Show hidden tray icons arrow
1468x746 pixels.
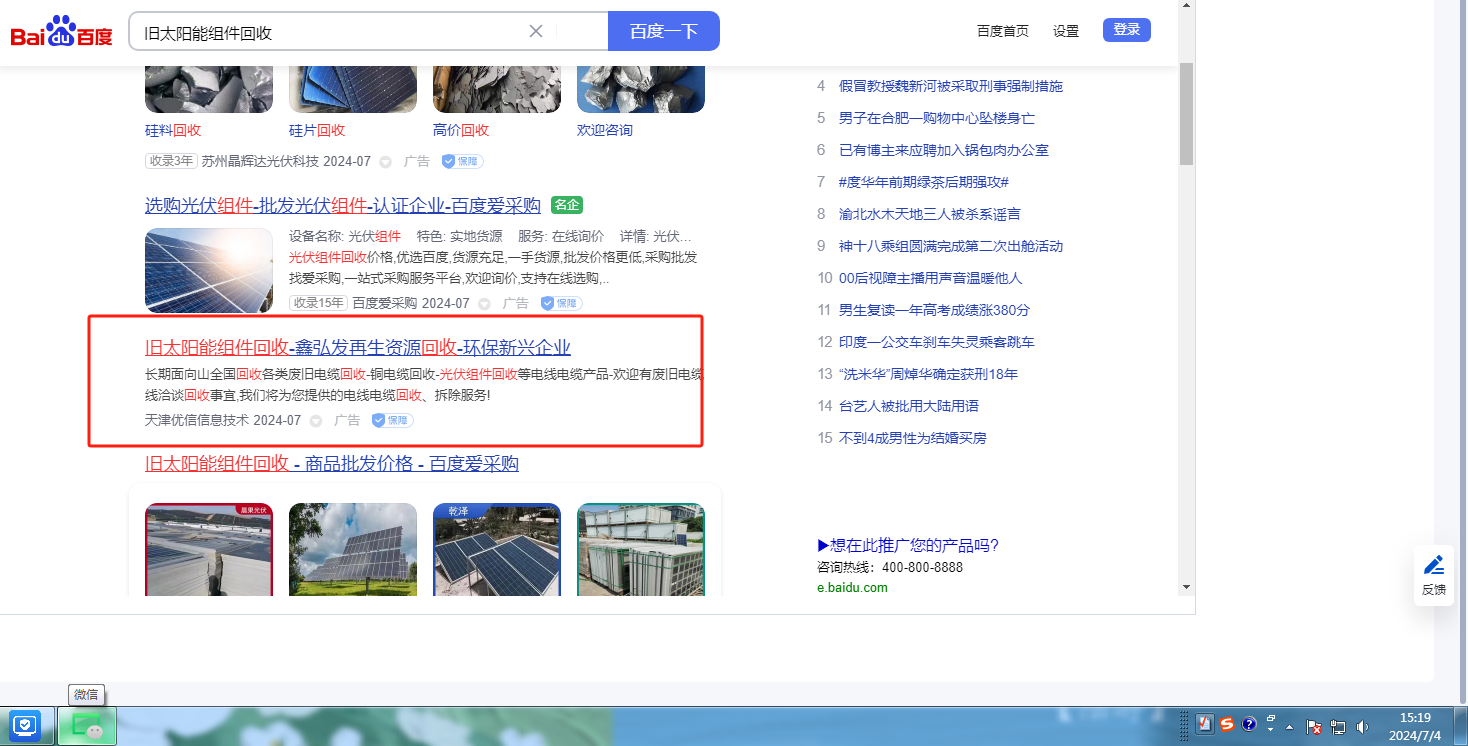(1290, 726)
